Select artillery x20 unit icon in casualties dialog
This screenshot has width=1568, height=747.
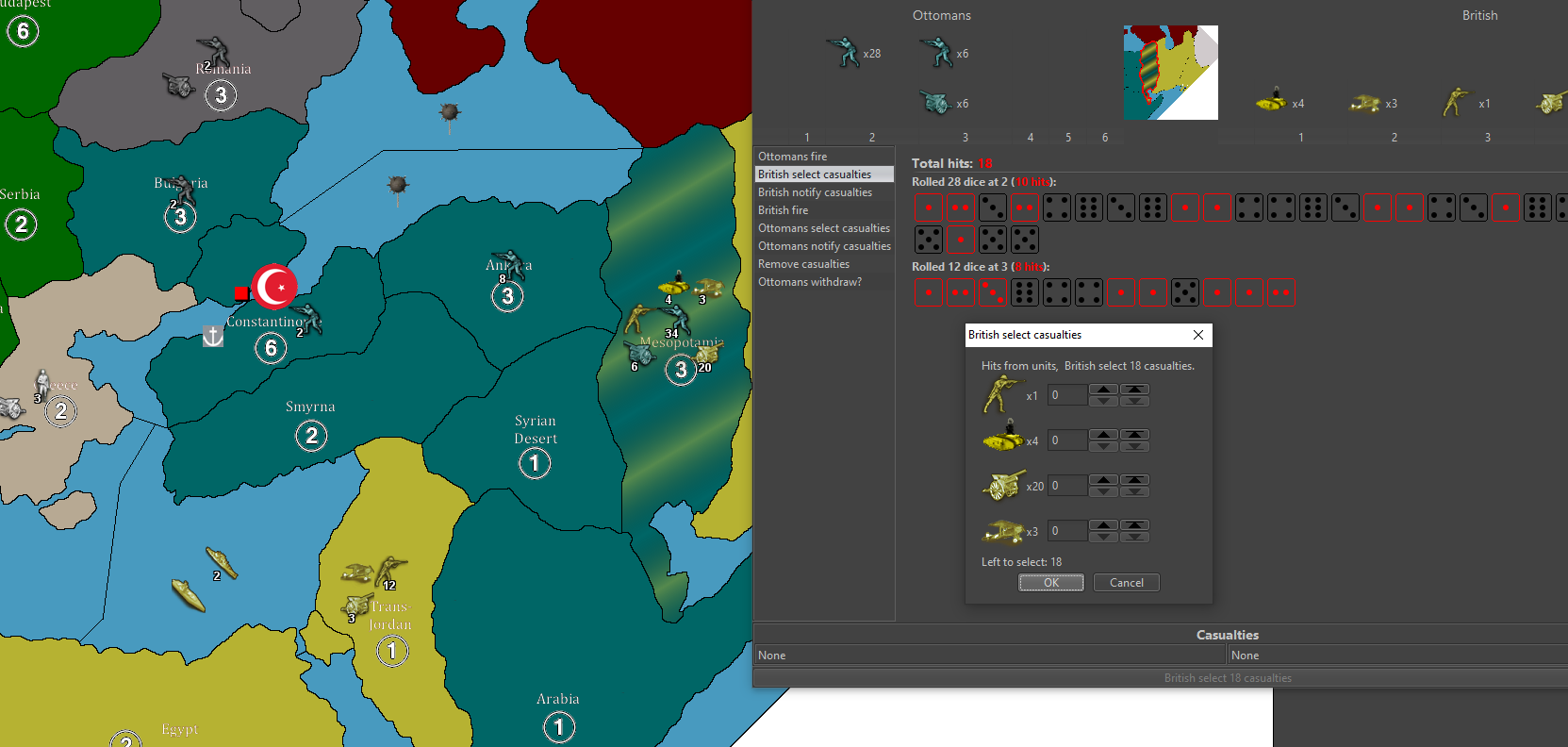(x=1003, y=485)
